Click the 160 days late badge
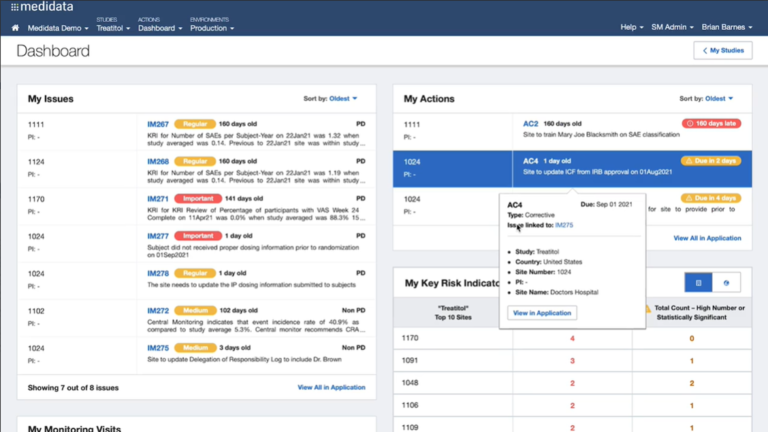 pos(711,123)
